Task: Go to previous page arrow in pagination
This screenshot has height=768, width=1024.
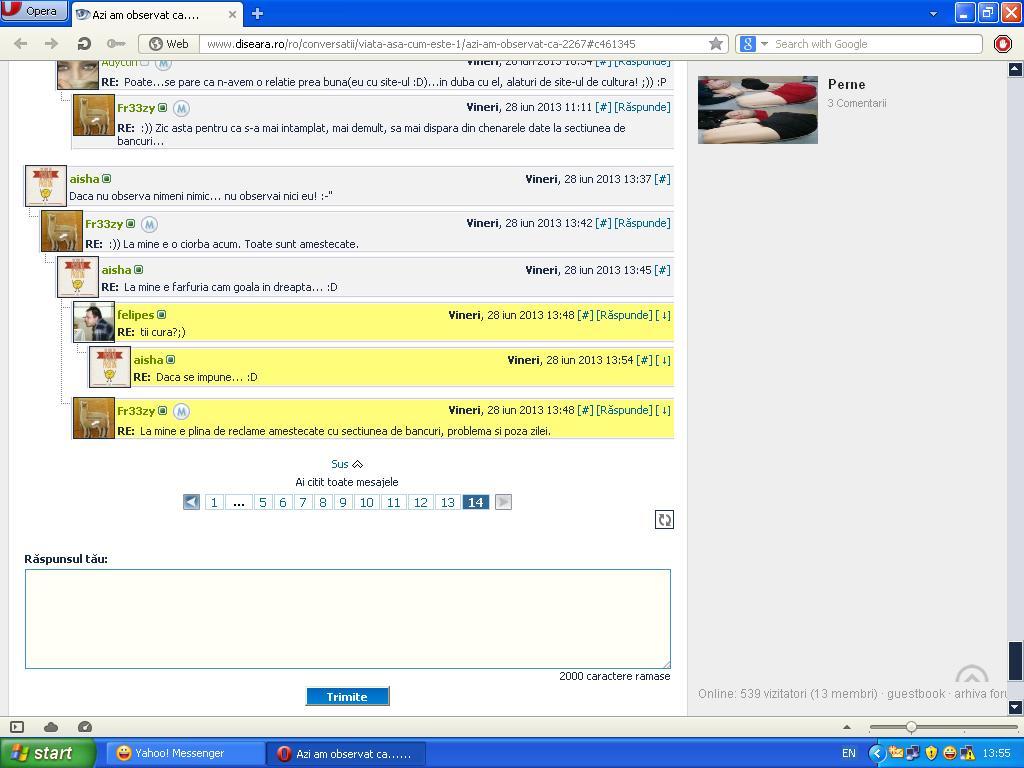Action: click(x=191, y=502)
